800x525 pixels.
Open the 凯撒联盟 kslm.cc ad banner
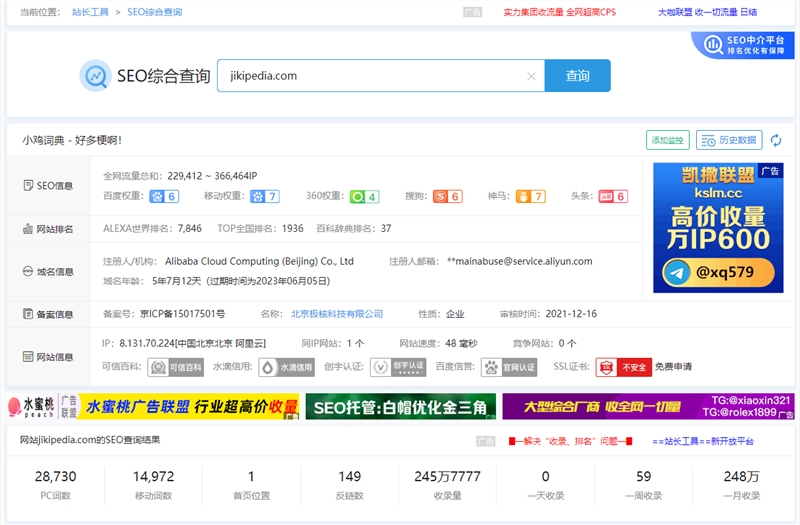(x=718, y=228)
